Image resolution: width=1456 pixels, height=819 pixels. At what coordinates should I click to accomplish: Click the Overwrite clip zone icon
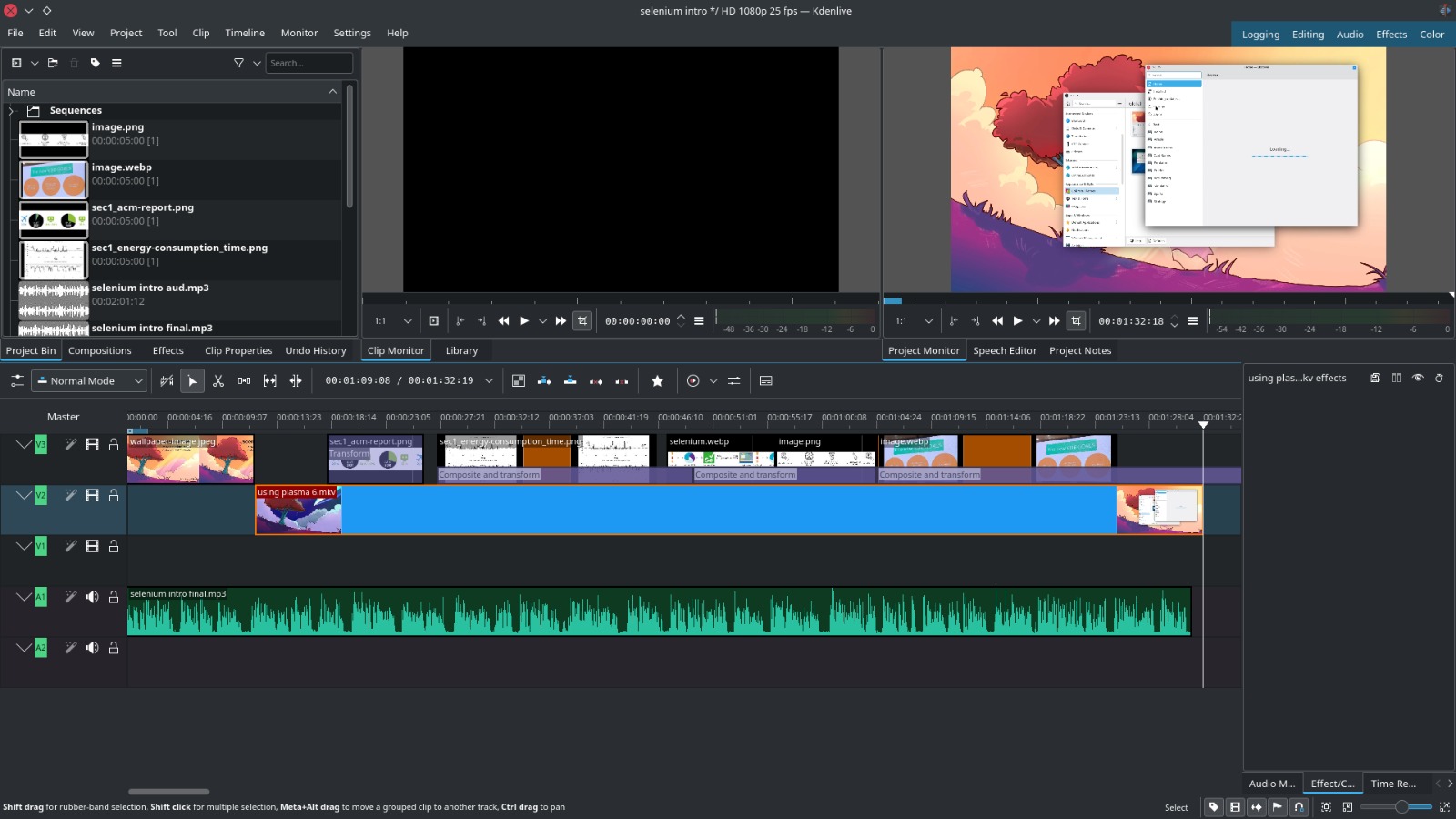[570, 381]
